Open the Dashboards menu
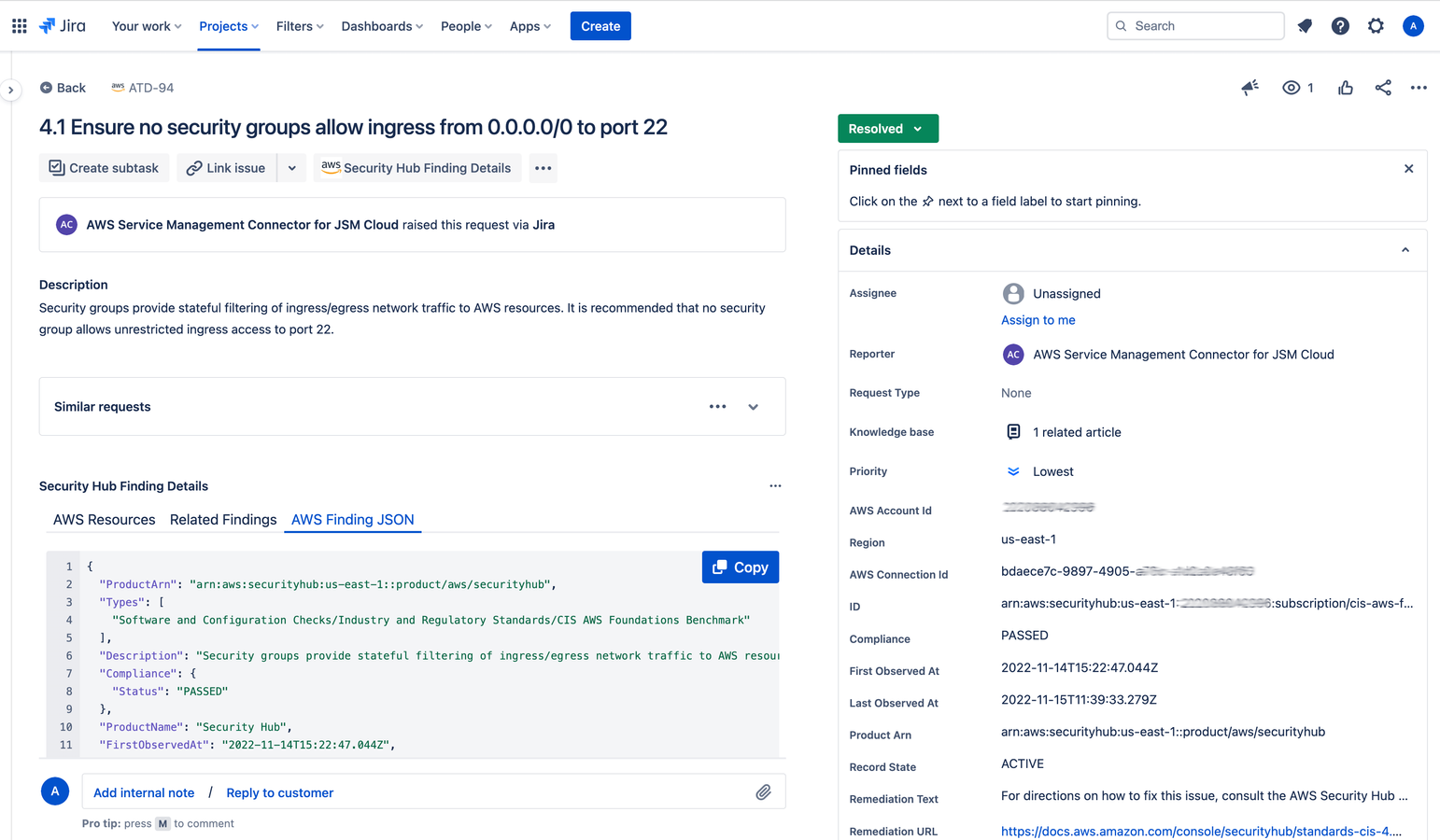The image size is (1440, 840). tap(382, 26)
